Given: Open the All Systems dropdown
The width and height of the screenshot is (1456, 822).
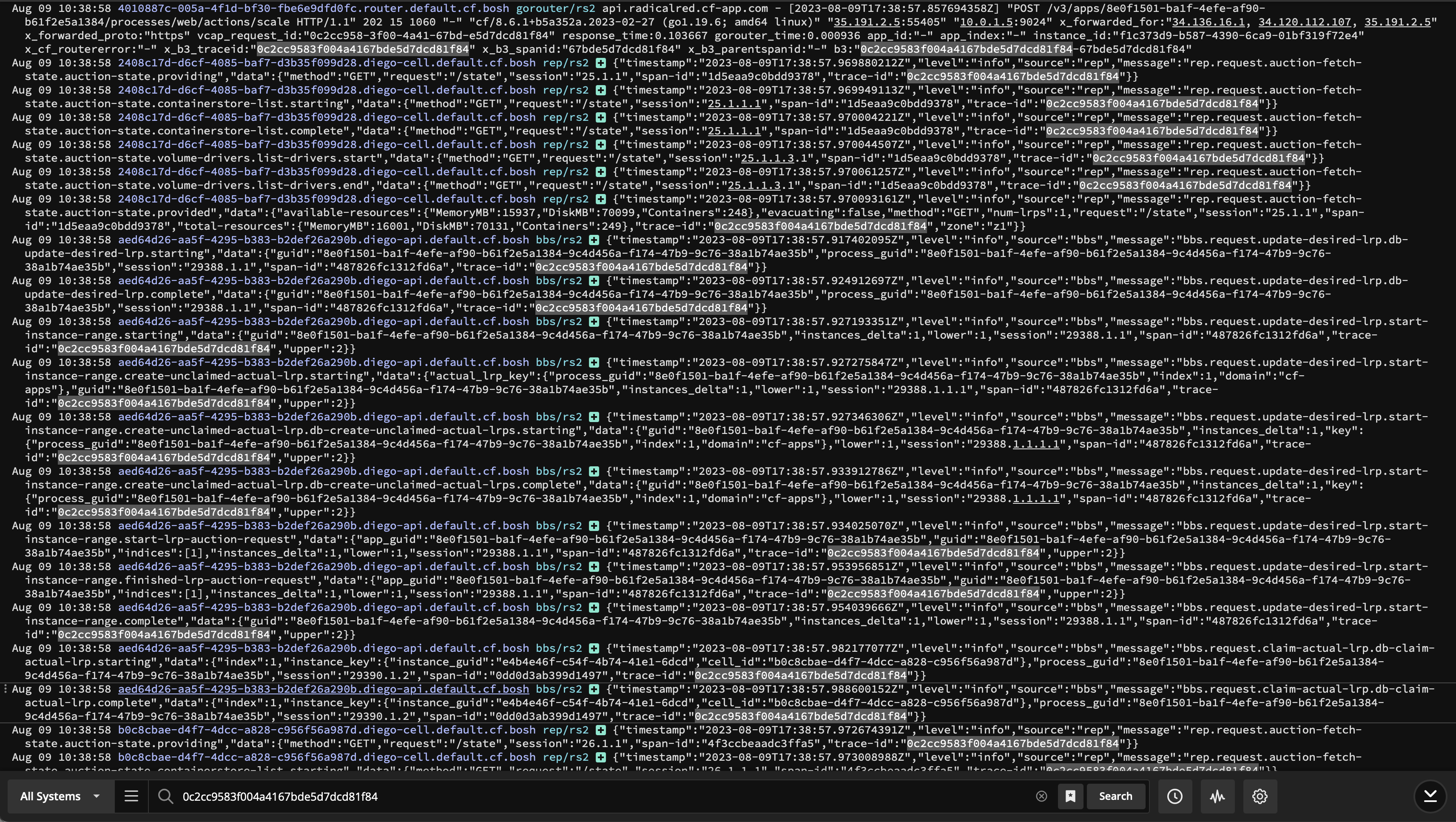Looking at the screenshot, I should click(x=60, y=796).
